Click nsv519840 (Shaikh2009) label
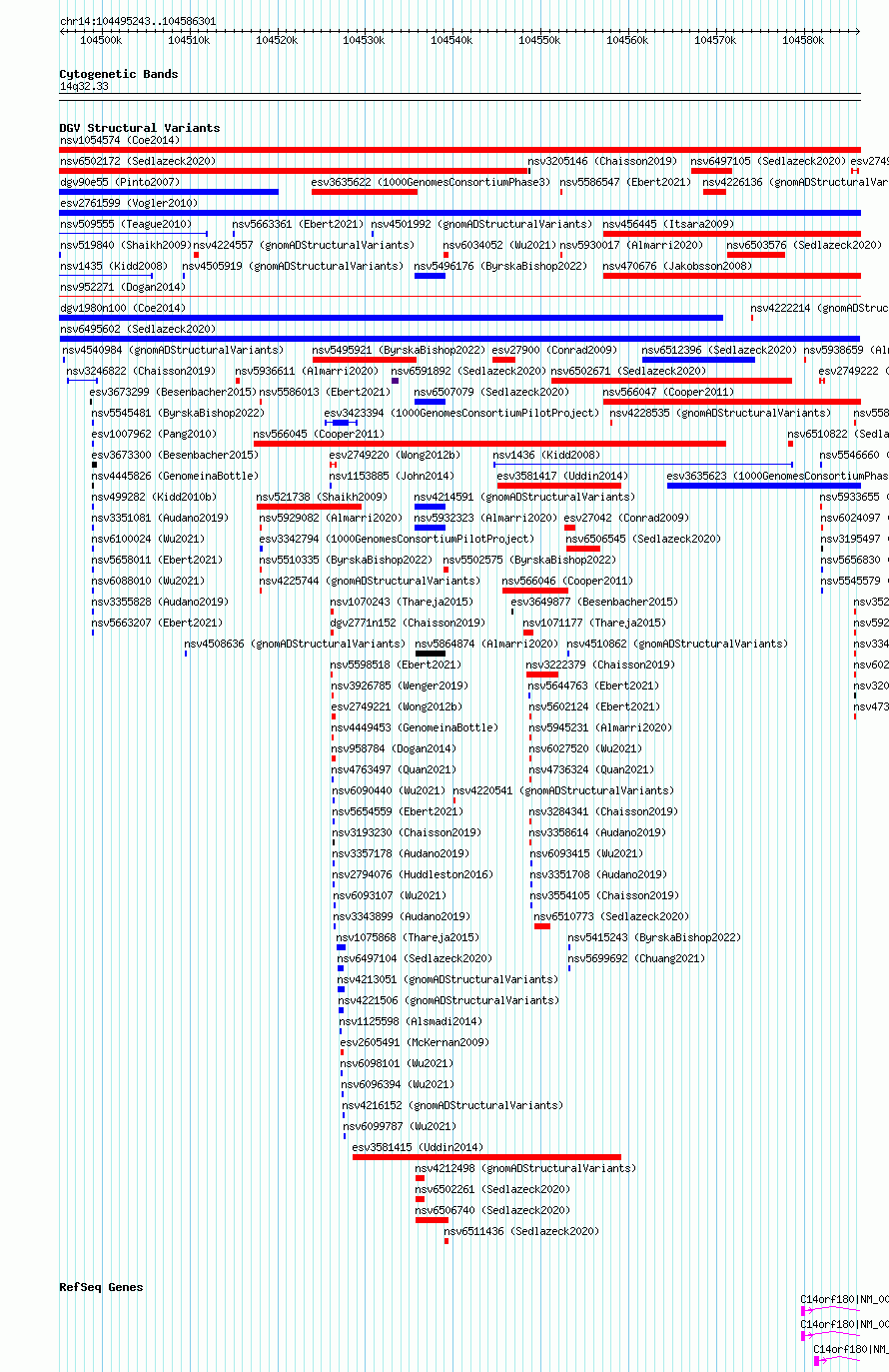This screenshot has height=1372, width=889. [126, 245]
